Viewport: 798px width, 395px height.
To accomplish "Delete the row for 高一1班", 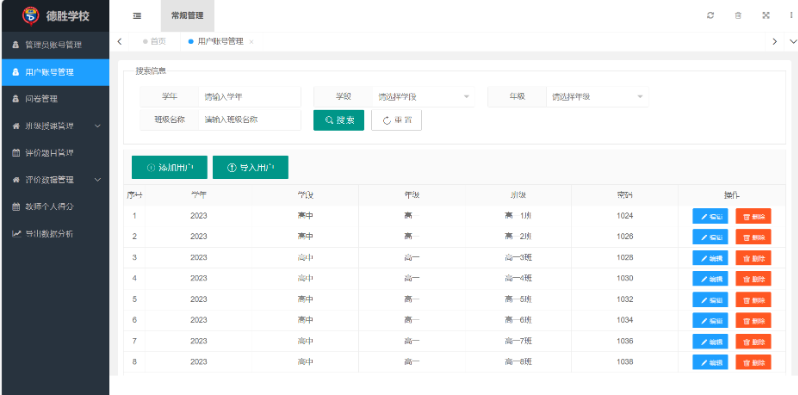I will [753, 216].
